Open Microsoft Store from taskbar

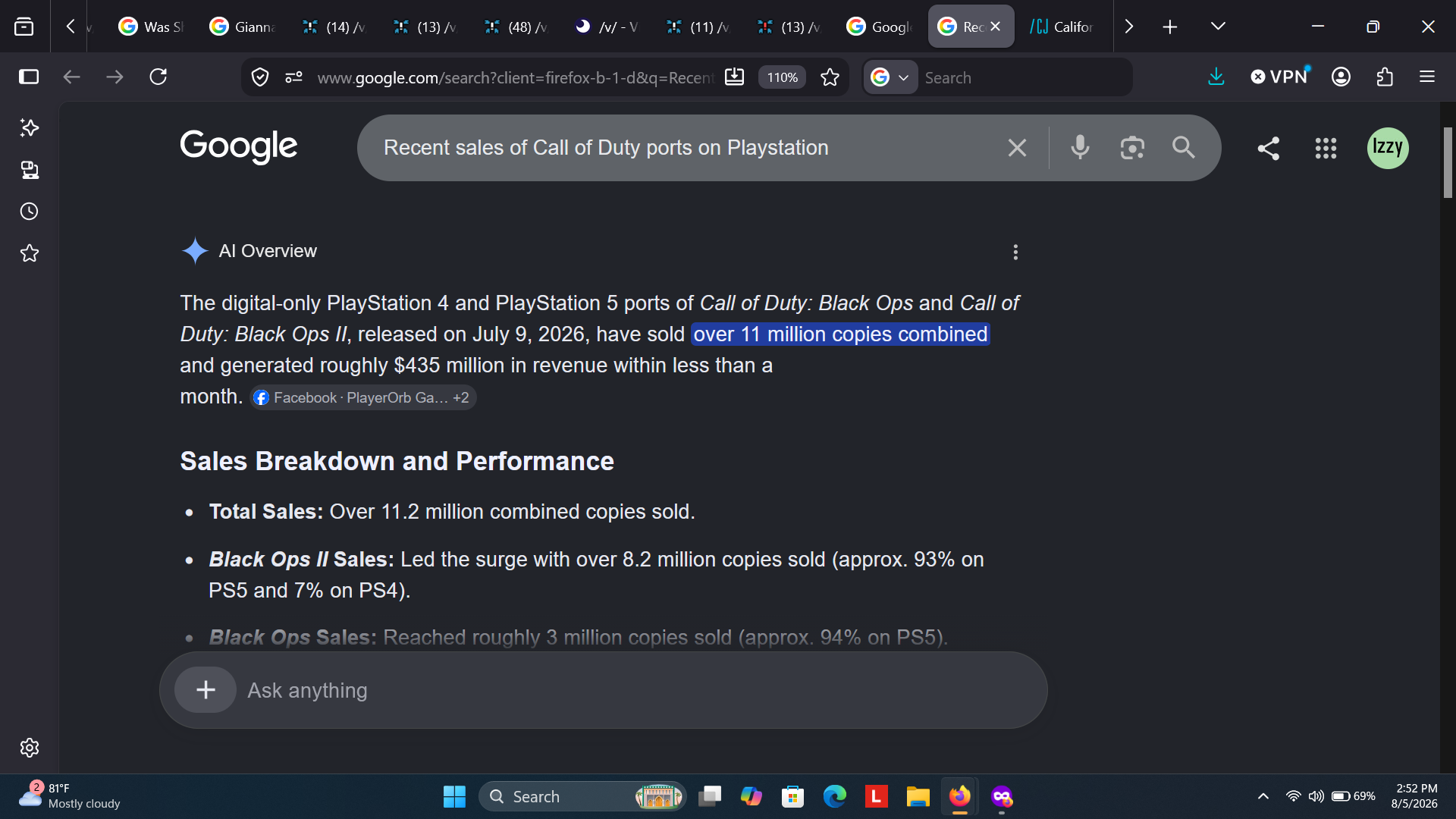point(792,796)
